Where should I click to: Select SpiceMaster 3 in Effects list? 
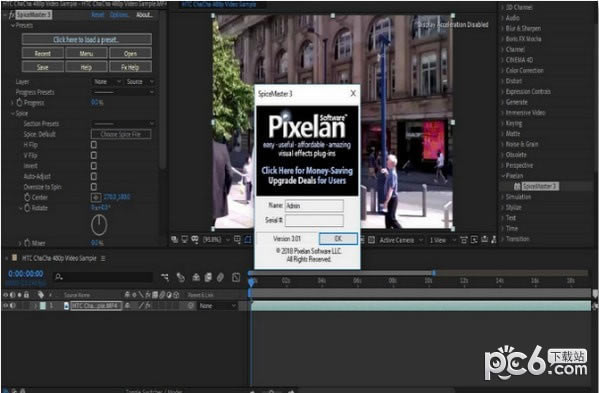540,186
